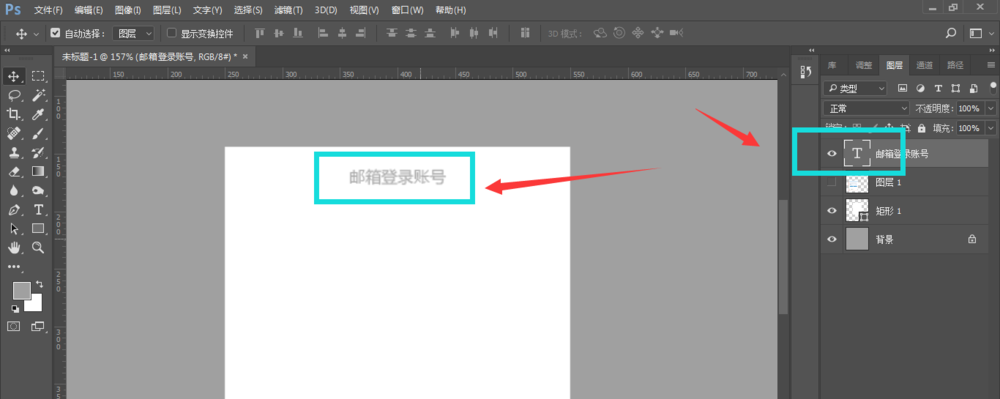Reset default foreground and background colors
The width and height of the screenshot is (1000, 399).
pos(15,309)
